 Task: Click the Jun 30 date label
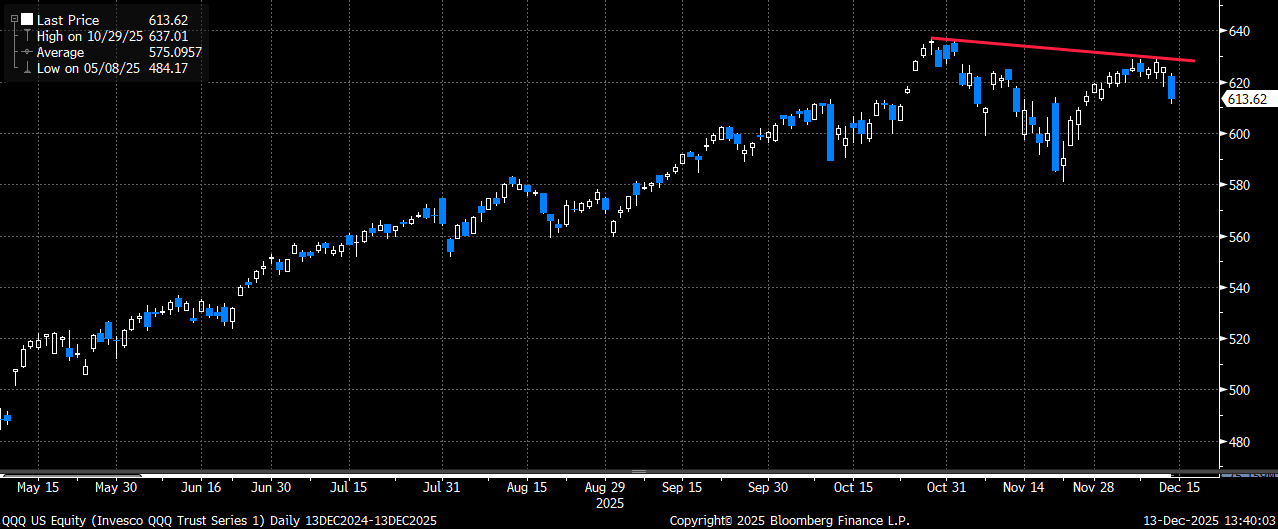point(270,488)
